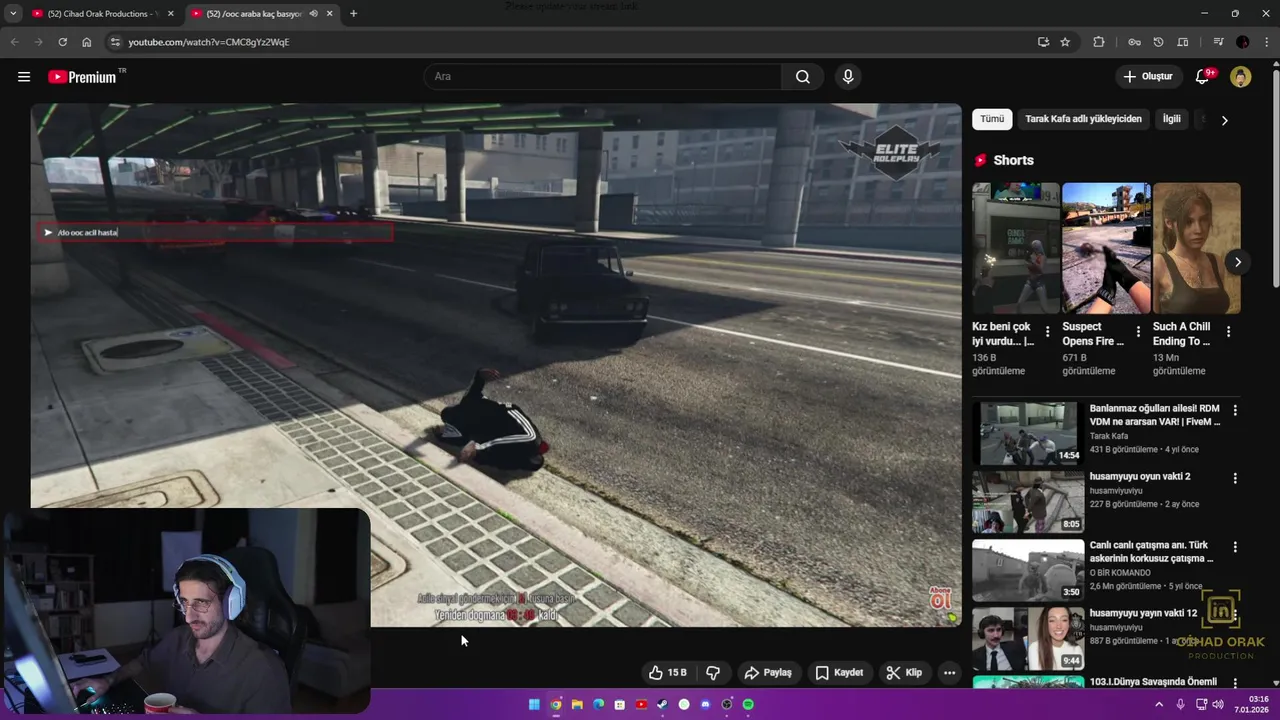This screenshot has height=720, width=1280.
Task: Close the Cihad Orak Productions tab
Action: point(171,14)
